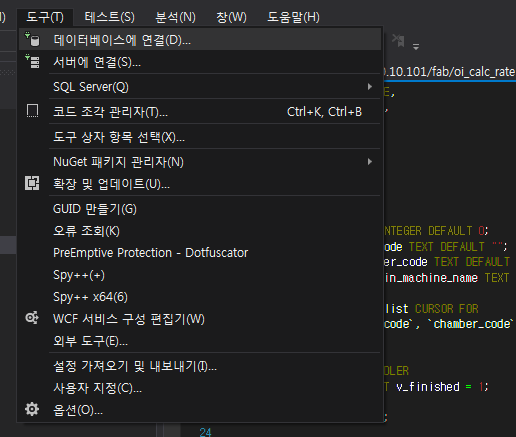This screenshot has height=437, width=516.
Task: Choose GUID 만들기(G)
Action: (x=200, y=209)
